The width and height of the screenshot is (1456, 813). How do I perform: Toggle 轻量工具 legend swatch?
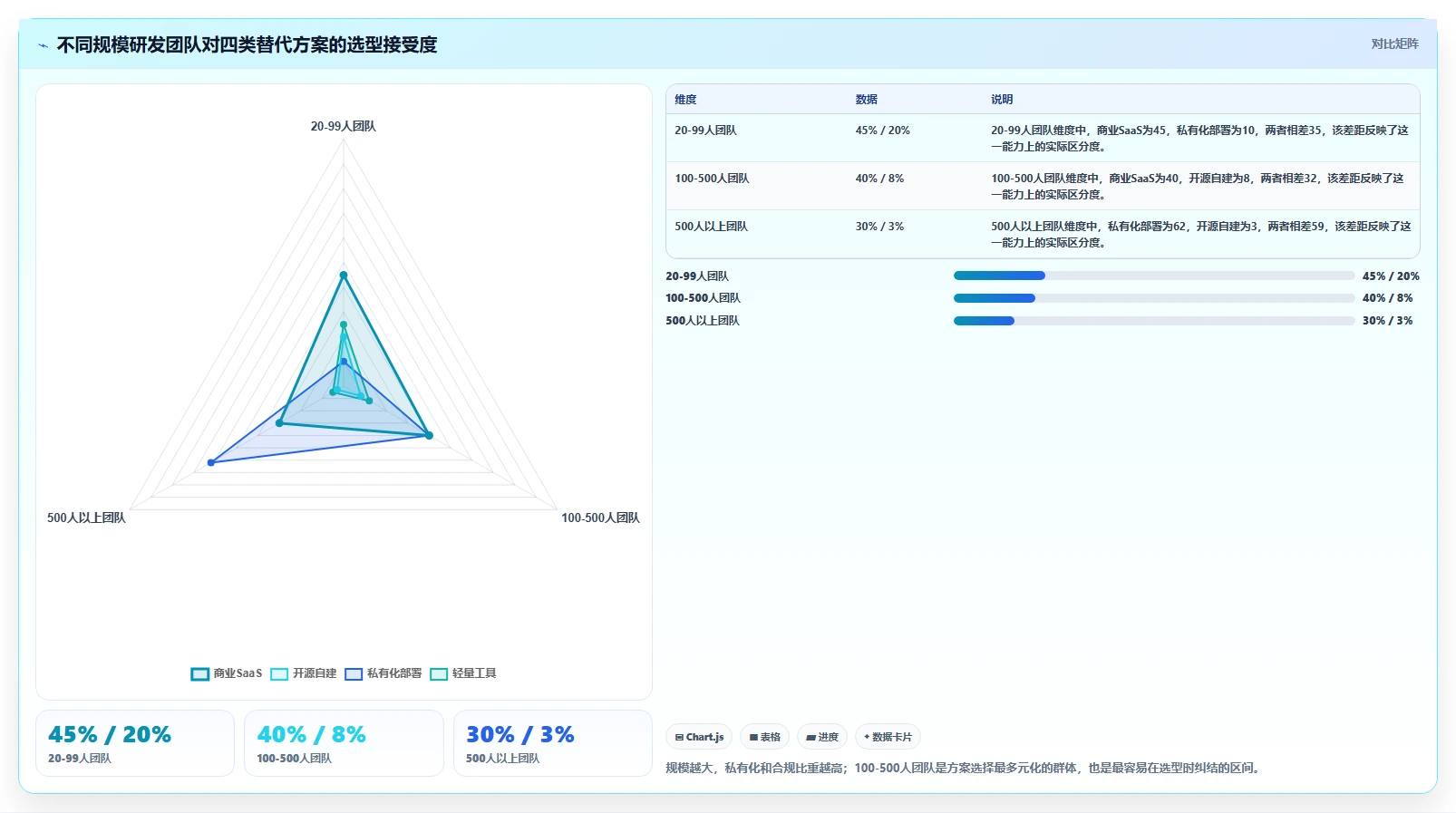(x=439, y=673)
